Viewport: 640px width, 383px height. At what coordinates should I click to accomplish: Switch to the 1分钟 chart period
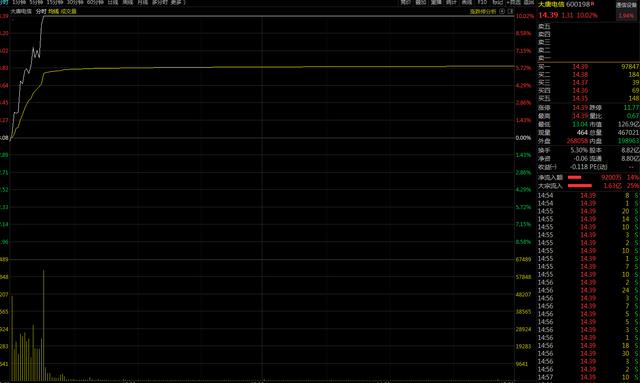tap(19, 2)
